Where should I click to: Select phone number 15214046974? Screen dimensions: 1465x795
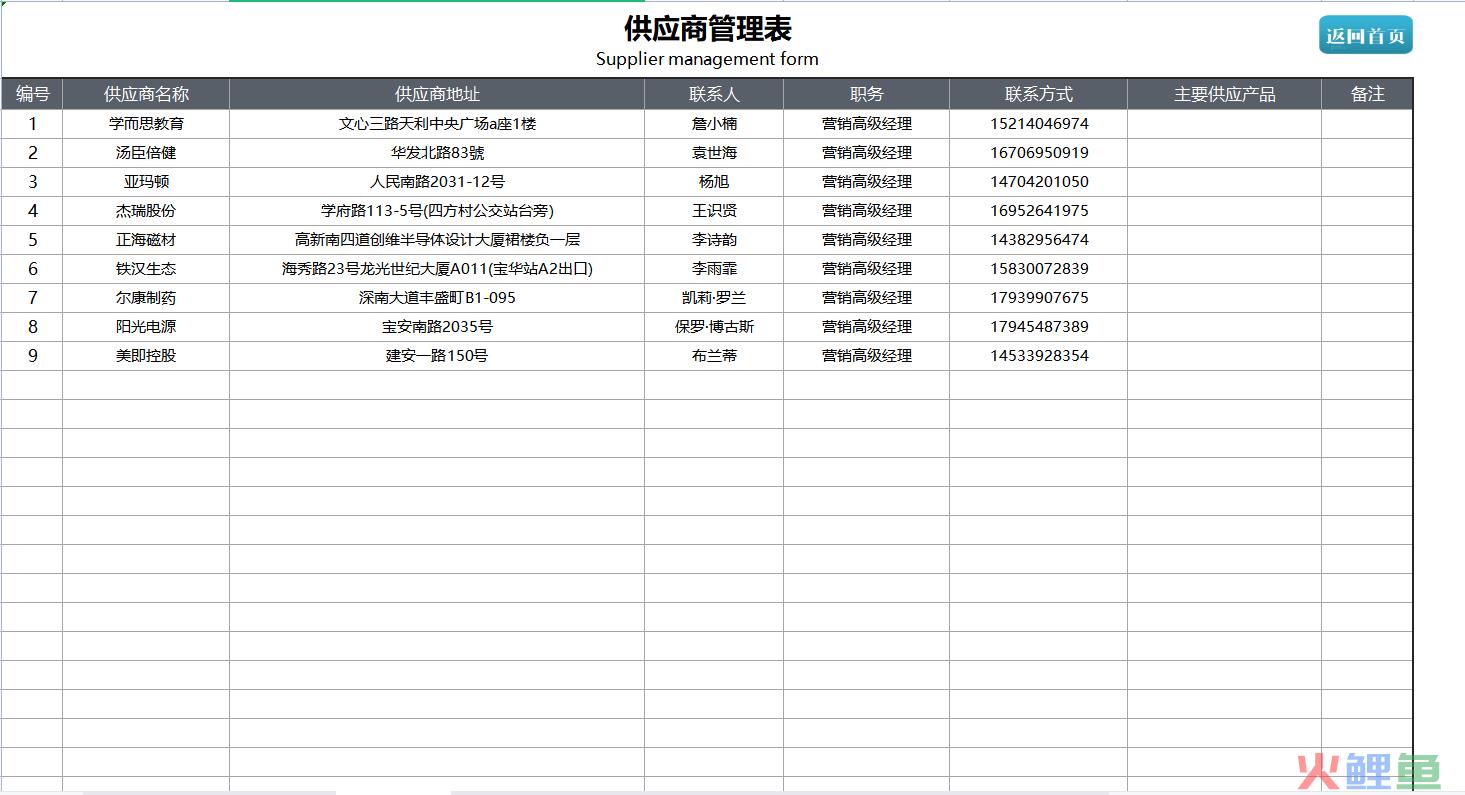1039,124
